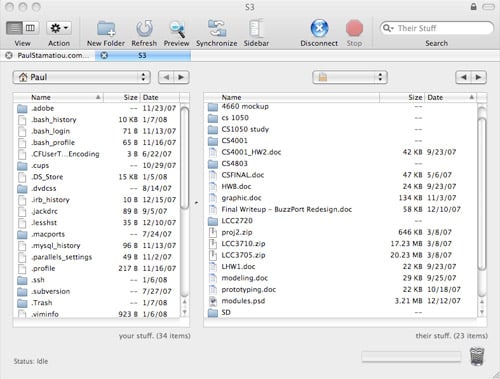Screen dimensions: 500x379
Task: Sort remote pane by Size column
Action: 402,97
